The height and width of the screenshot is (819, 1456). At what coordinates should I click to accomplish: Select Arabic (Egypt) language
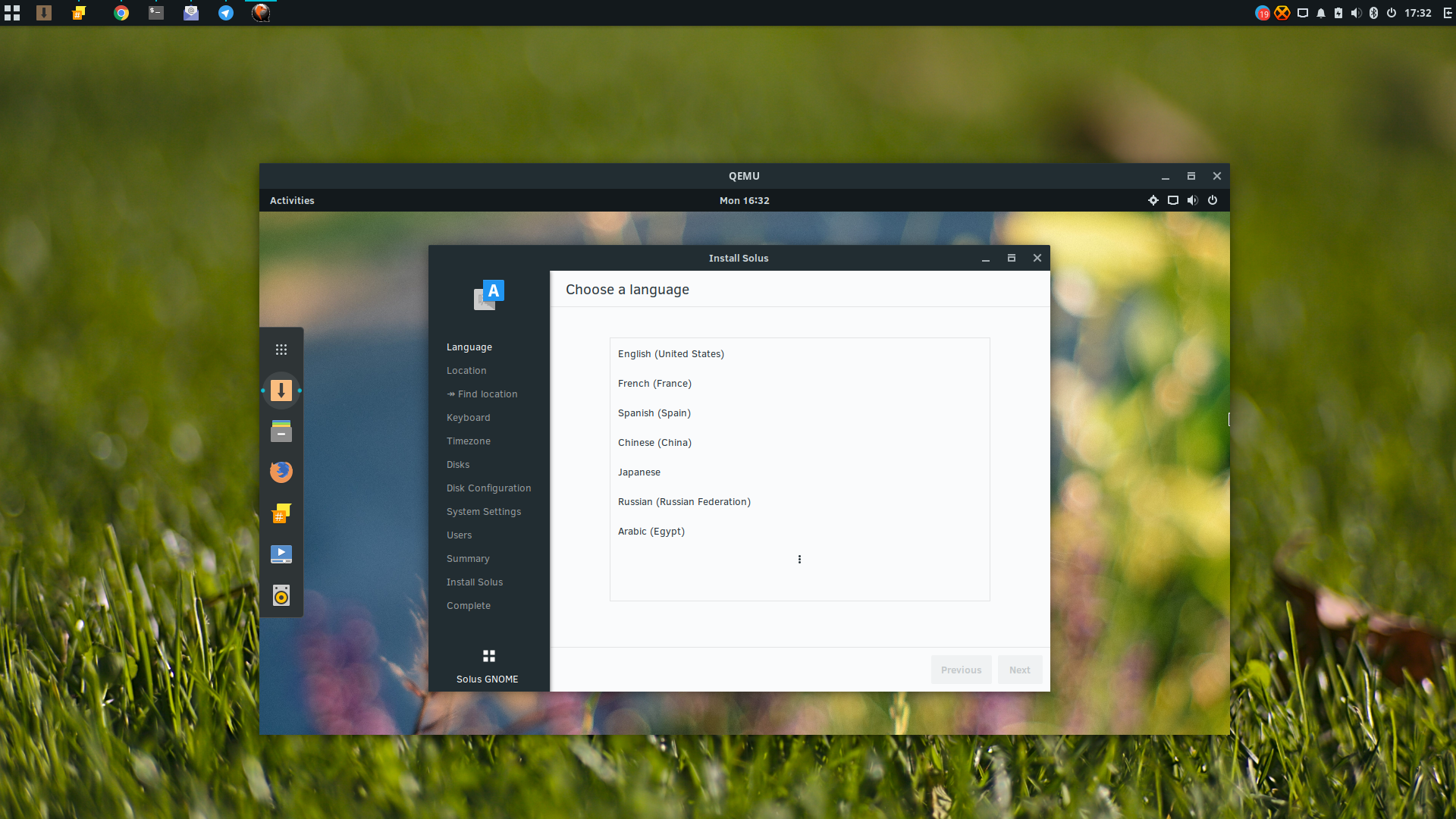click(800, 532)
